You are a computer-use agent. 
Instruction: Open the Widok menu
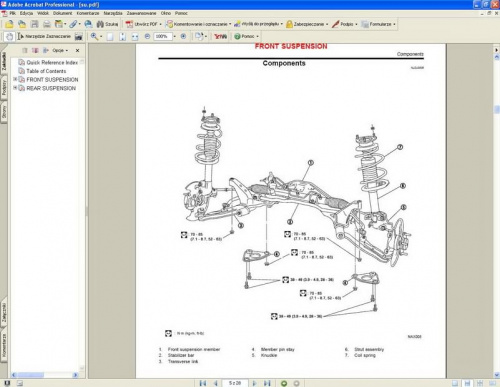(43, 13)
